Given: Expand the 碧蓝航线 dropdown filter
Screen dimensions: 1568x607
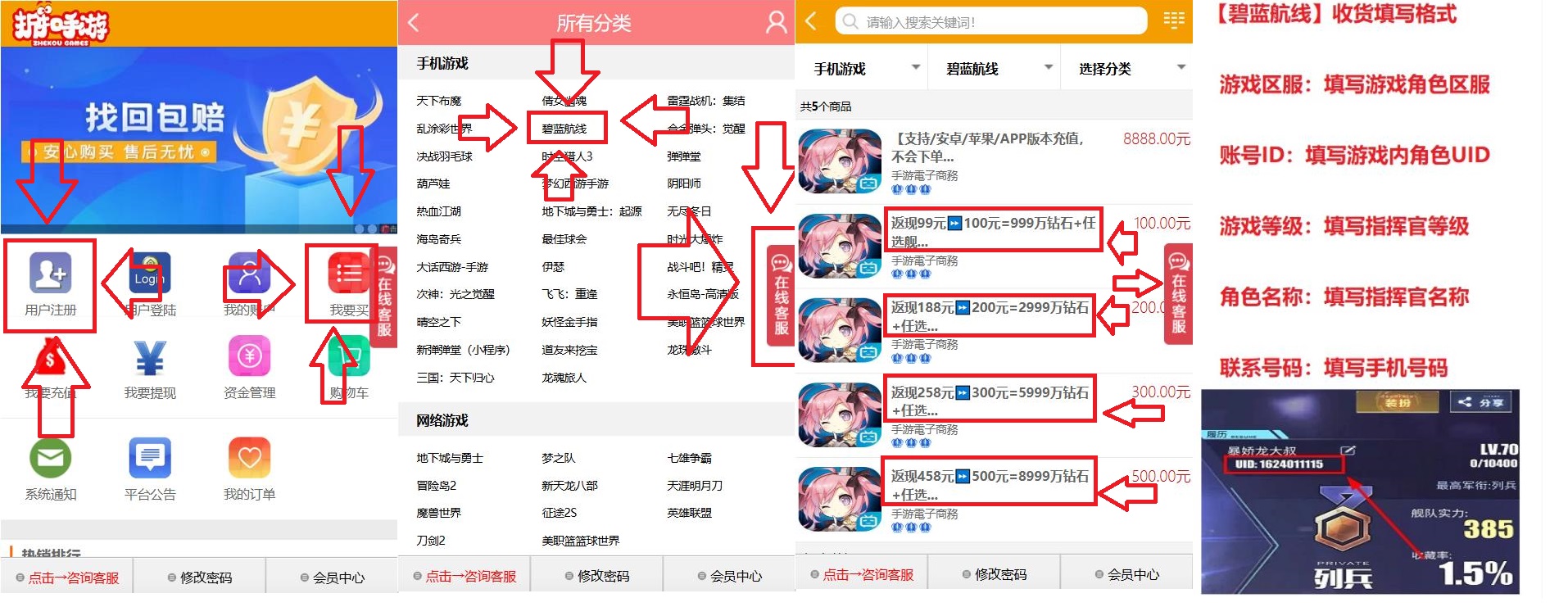Looking at the screenshot, I should [x=994, y=69].
